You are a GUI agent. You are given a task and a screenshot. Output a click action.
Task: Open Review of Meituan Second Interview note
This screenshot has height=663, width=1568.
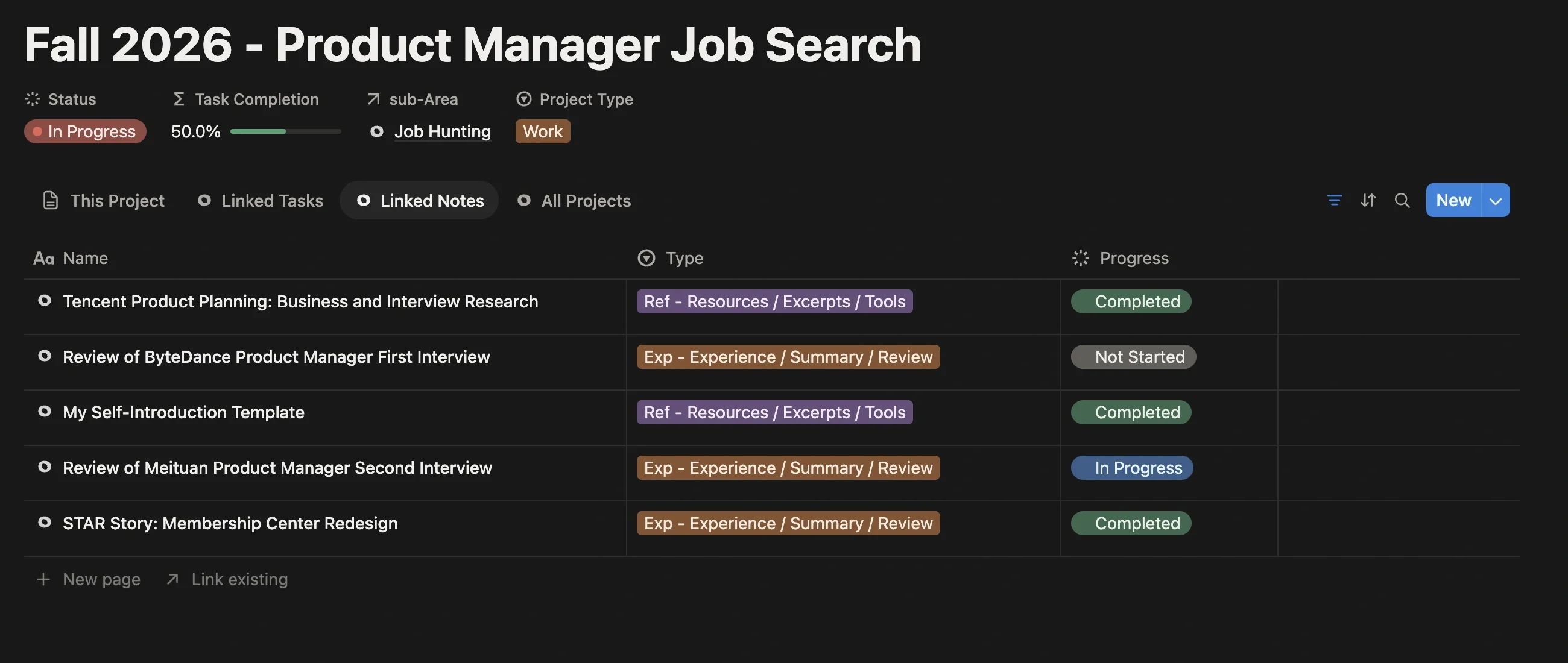pyautogui.click(x=277, y=467)
